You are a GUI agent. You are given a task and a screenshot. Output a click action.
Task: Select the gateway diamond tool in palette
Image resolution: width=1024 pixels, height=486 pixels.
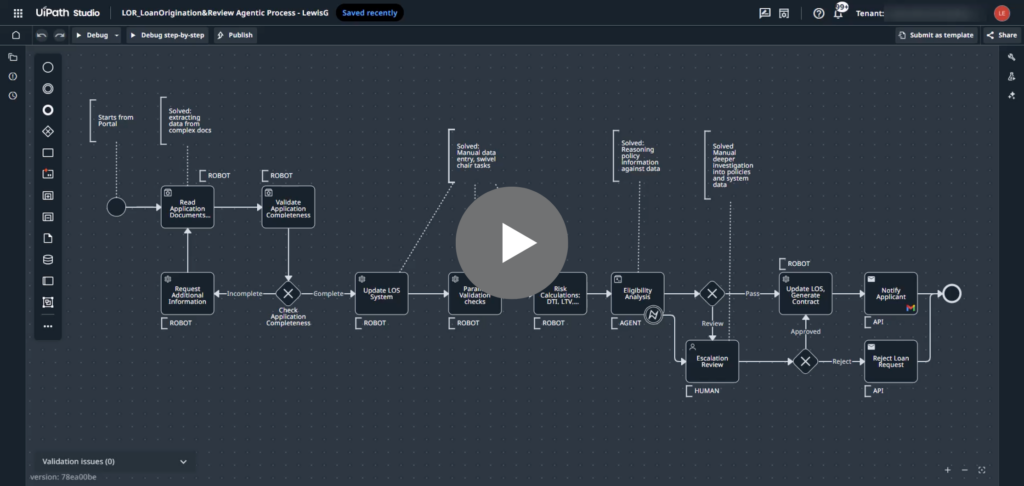coord(48,131)
